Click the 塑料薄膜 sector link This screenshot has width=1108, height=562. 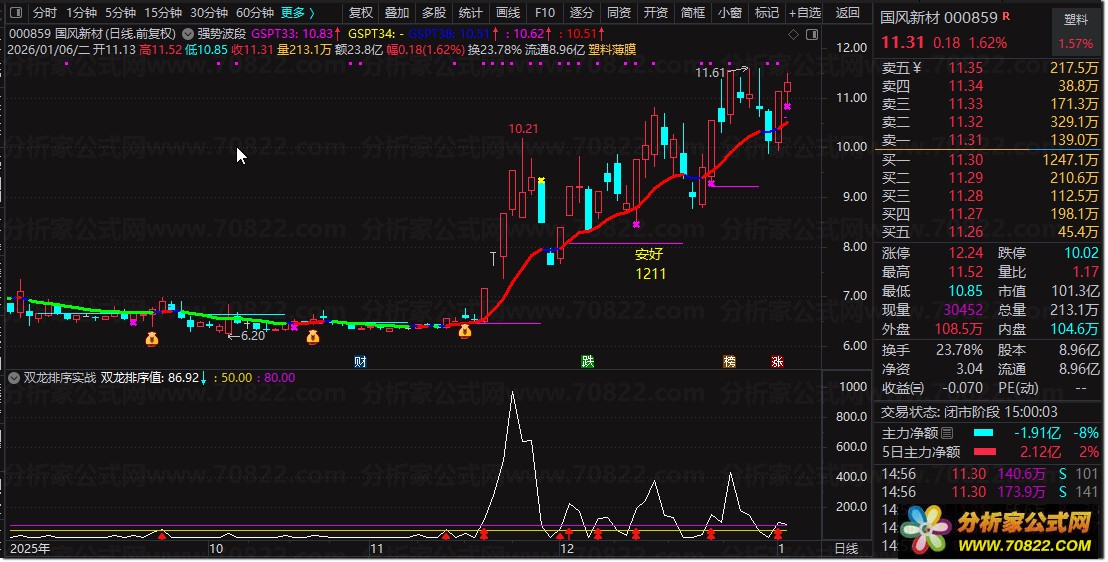coord(612,49)
